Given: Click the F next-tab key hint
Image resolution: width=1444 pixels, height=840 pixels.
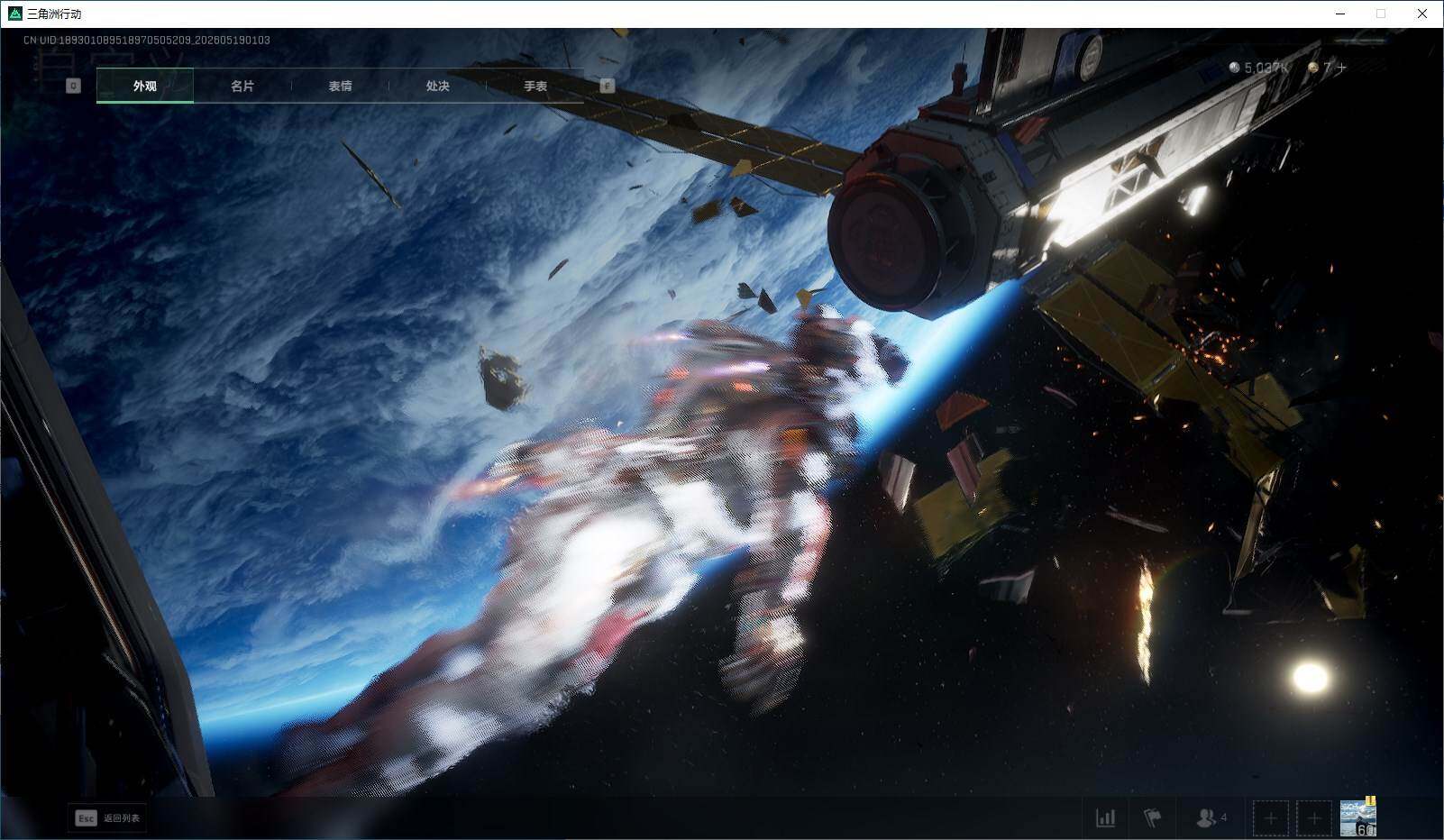Looking at the screenshot, I should (608, 86).
